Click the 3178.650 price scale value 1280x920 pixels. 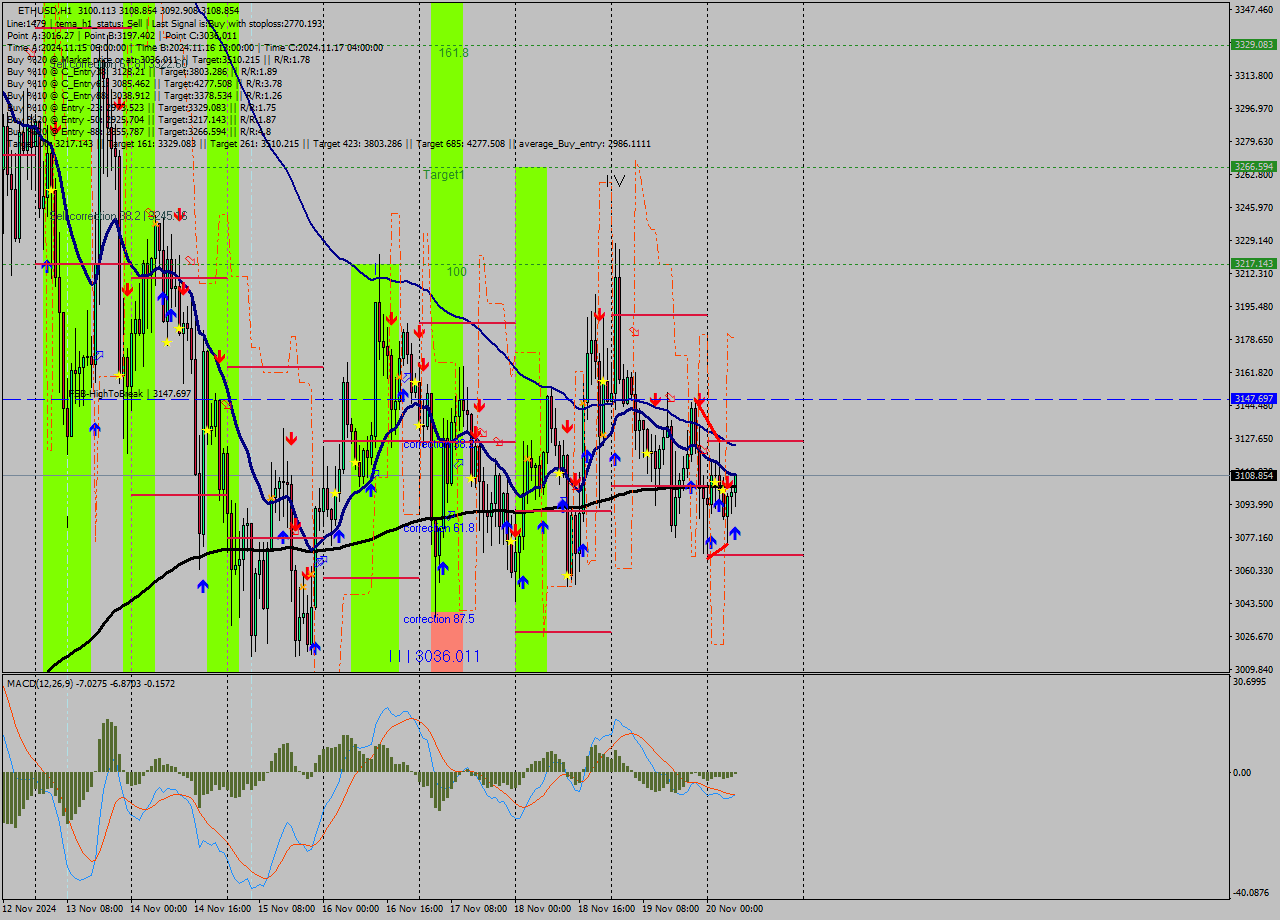click(1254, 339)
